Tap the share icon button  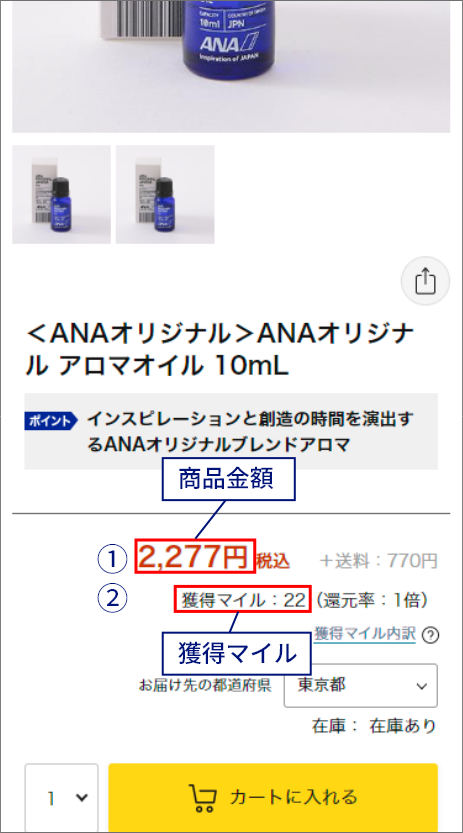425,280
